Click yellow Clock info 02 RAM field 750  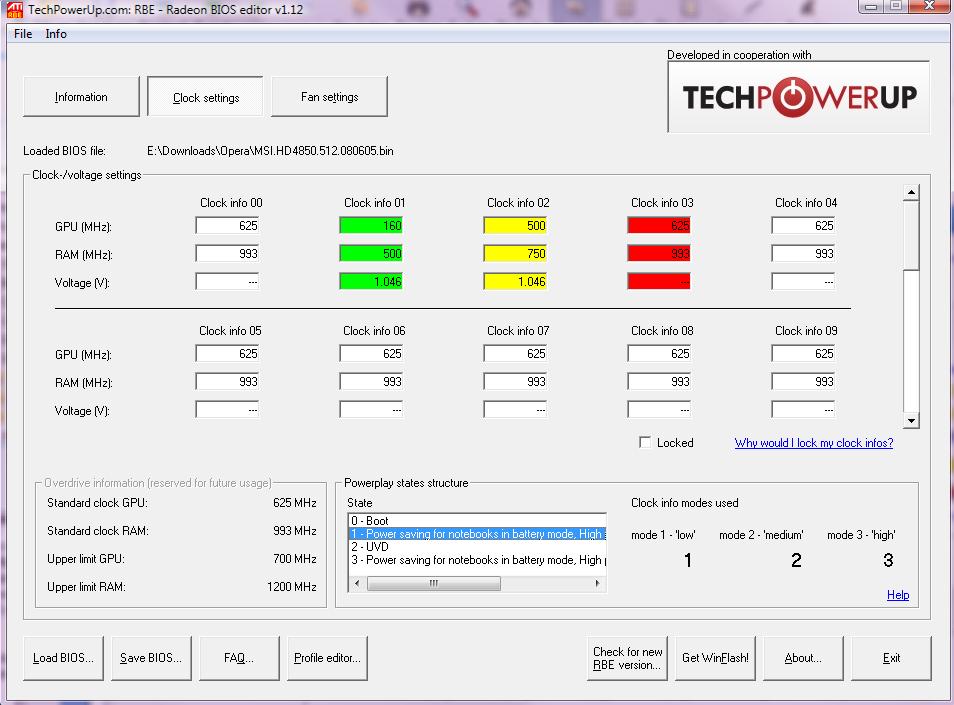(515, 254)
